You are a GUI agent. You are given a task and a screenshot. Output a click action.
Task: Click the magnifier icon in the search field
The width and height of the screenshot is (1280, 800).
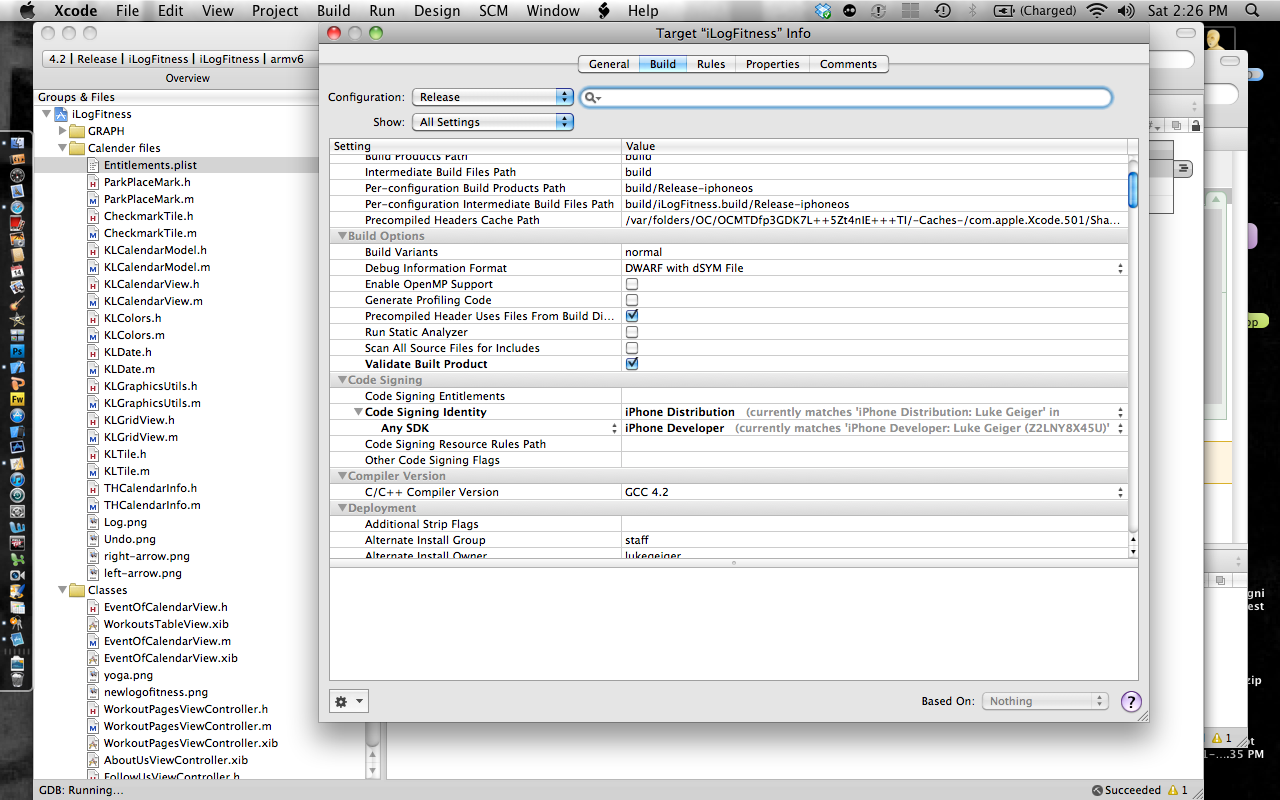(x=592, y=97)
